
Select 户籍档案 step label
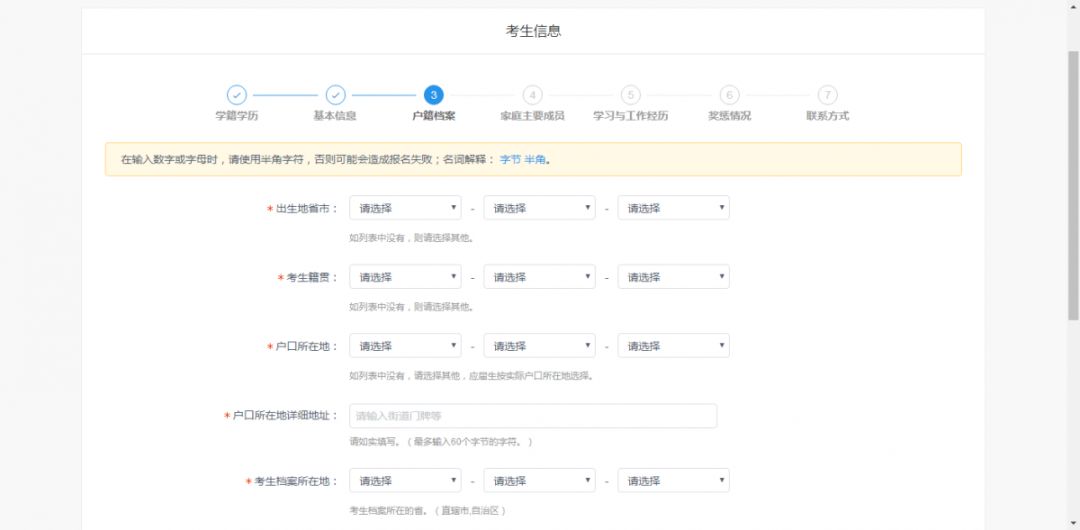(434, 116)
